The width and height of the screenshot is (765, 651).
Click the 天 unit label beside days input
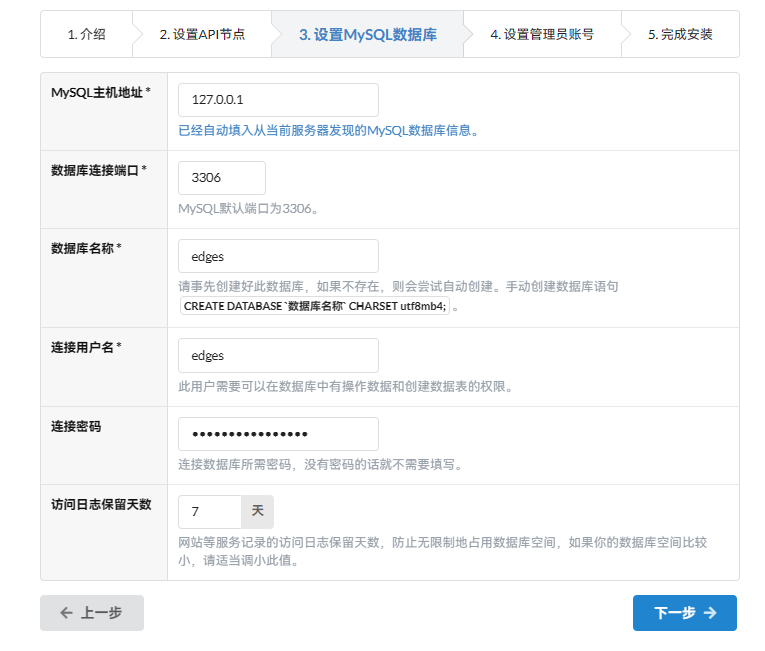tap(257, 512)
